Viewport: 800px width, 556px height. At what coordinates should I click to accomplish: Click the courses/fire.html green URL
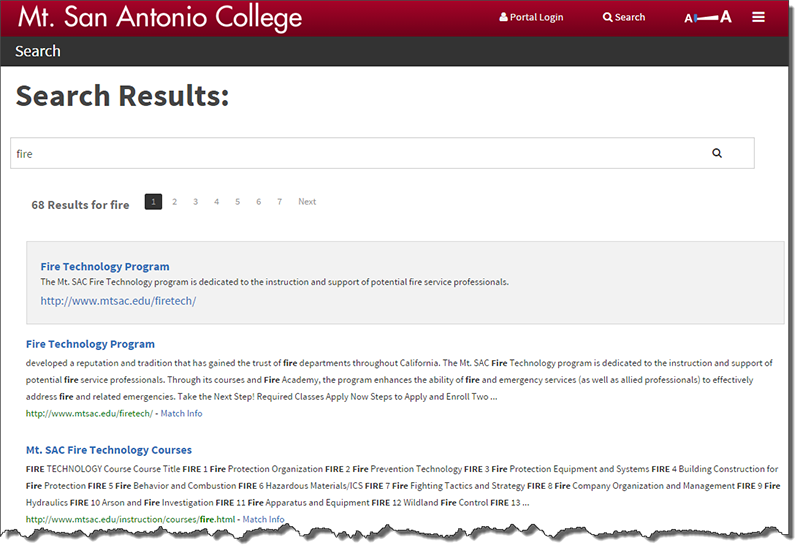point(131,519)
